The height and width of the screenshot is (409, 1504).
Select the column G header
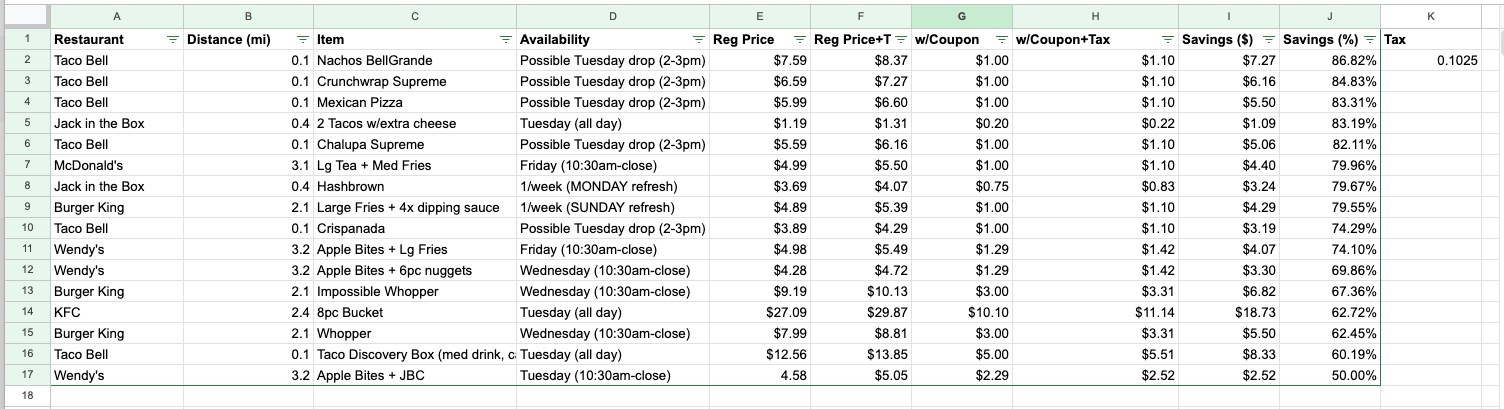[961, 16]
